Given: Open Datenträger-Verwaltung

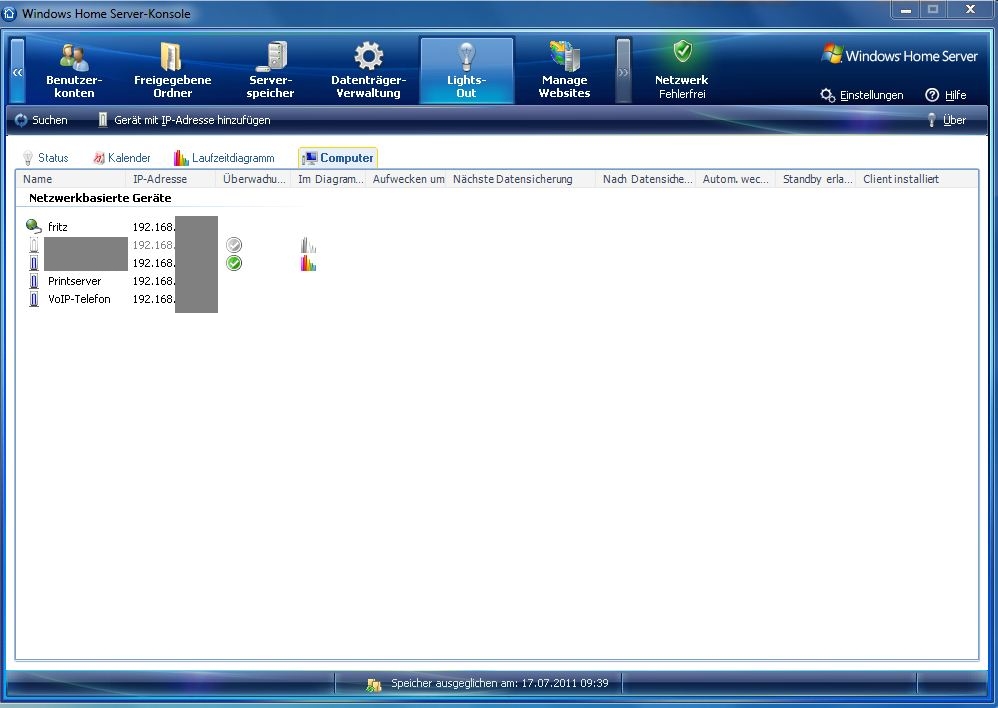Looking at the screenshot, I should (x=369, y=70).
